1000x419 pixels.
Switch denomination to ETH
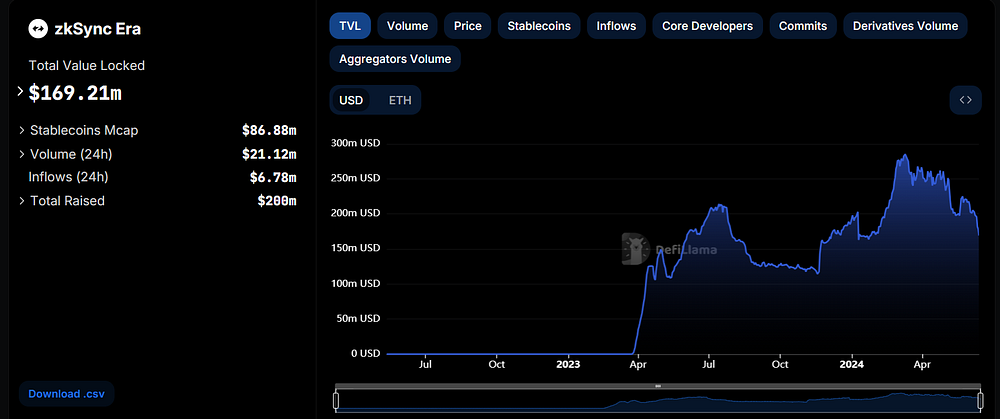401,100
